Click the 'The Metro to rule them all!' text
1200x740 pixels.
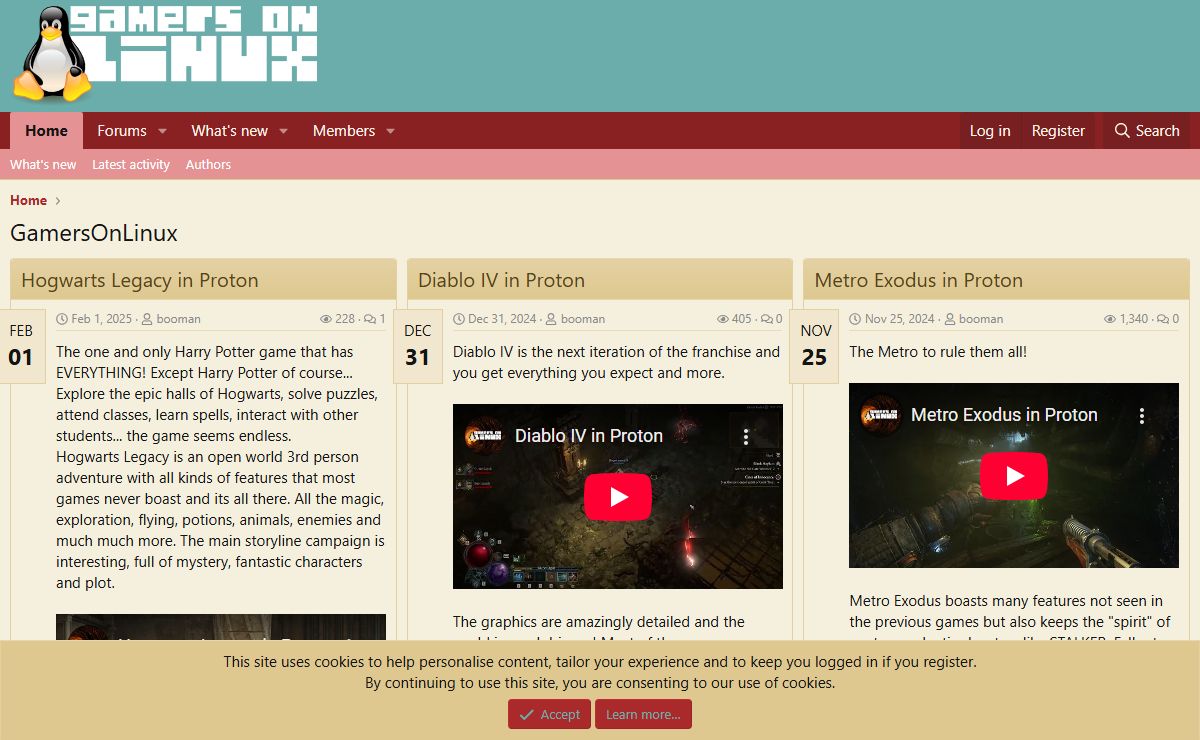click(x=938, y=352)
